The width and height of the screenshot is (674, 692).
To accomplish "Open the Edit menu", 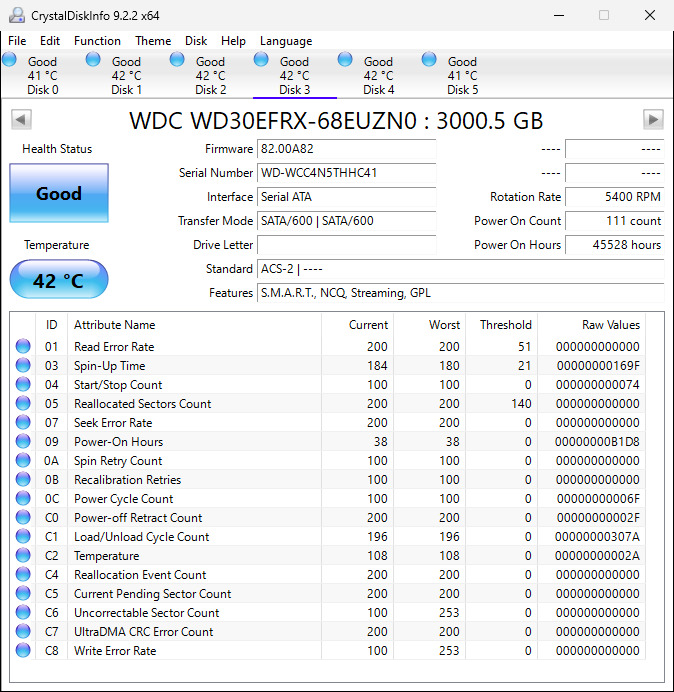I will [49, 41].
